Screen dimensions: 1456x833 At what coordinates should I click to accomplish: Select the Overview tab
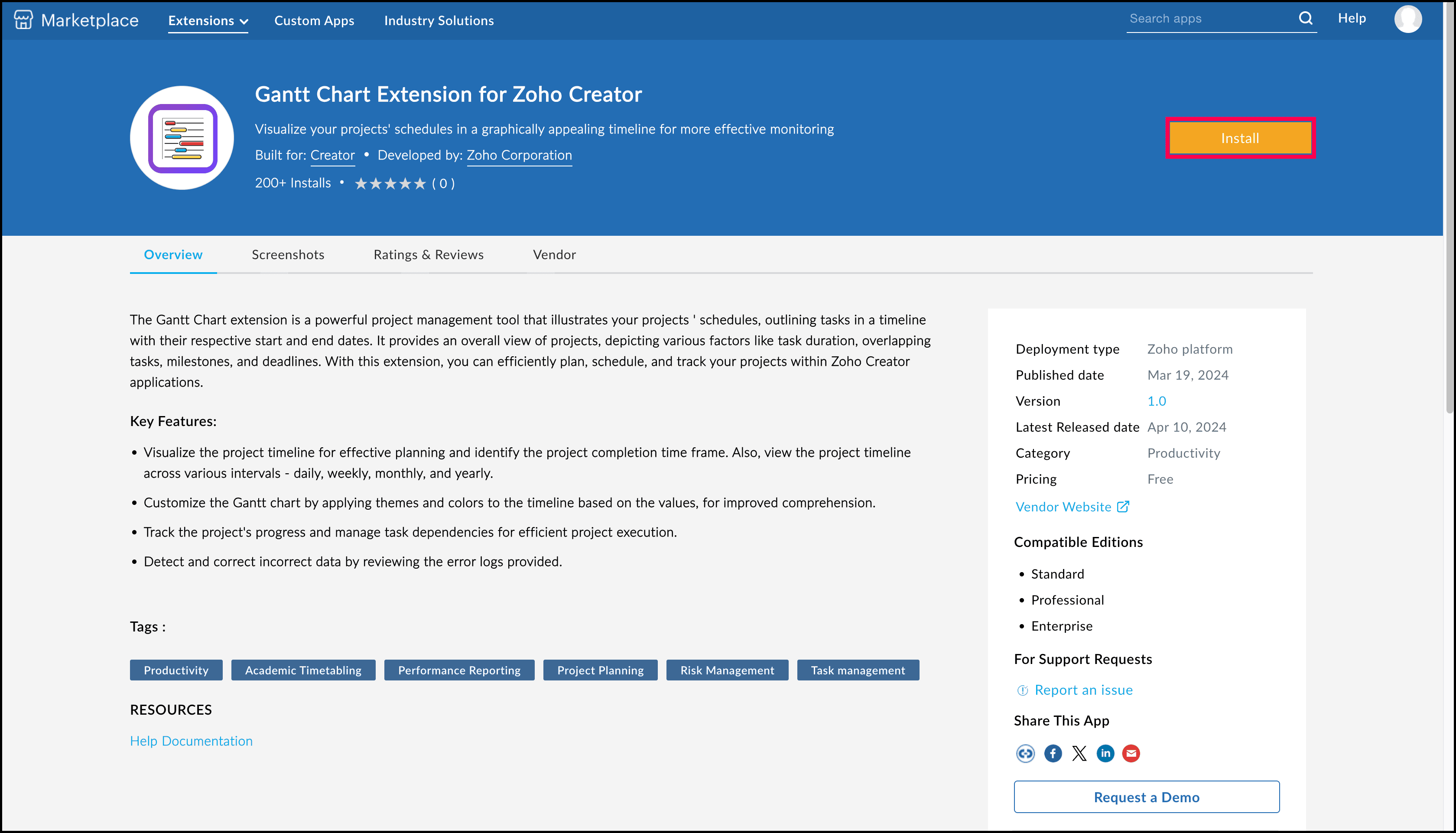click(x=173, y=254)
